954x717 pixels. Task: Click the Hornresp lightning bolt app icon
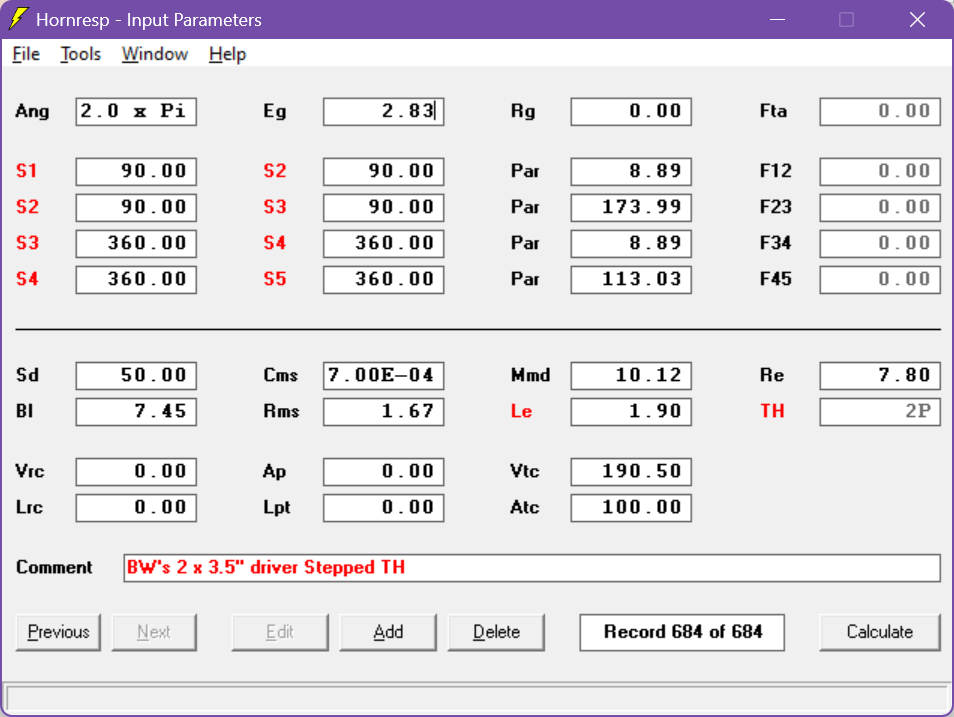tap(18, 19)
